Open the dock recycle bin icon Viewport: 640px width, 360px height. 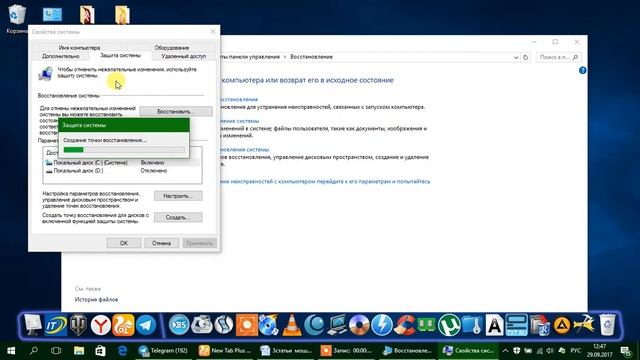(x=607, y=325)
